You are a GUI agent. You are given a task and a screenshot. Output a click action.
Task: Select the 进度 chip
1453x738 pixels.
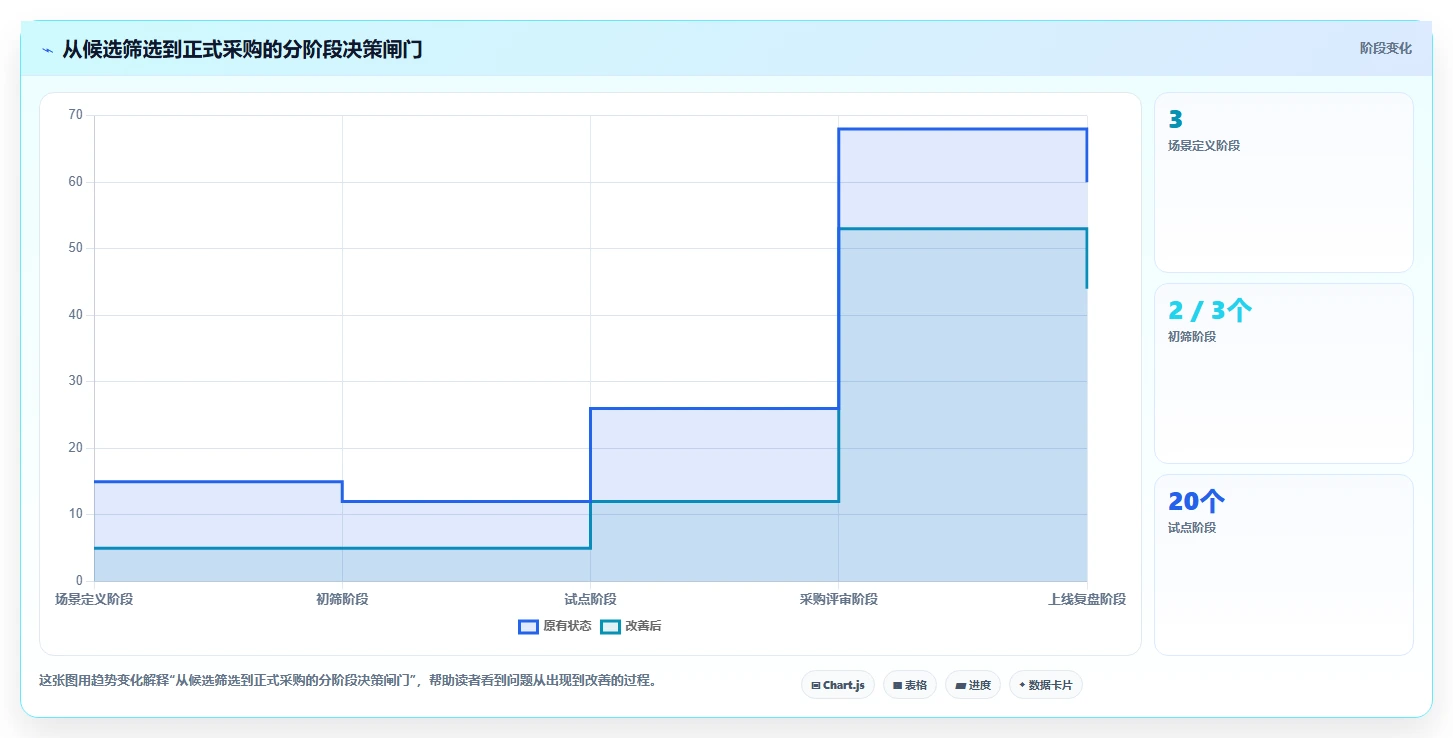(x=972, y=685)
